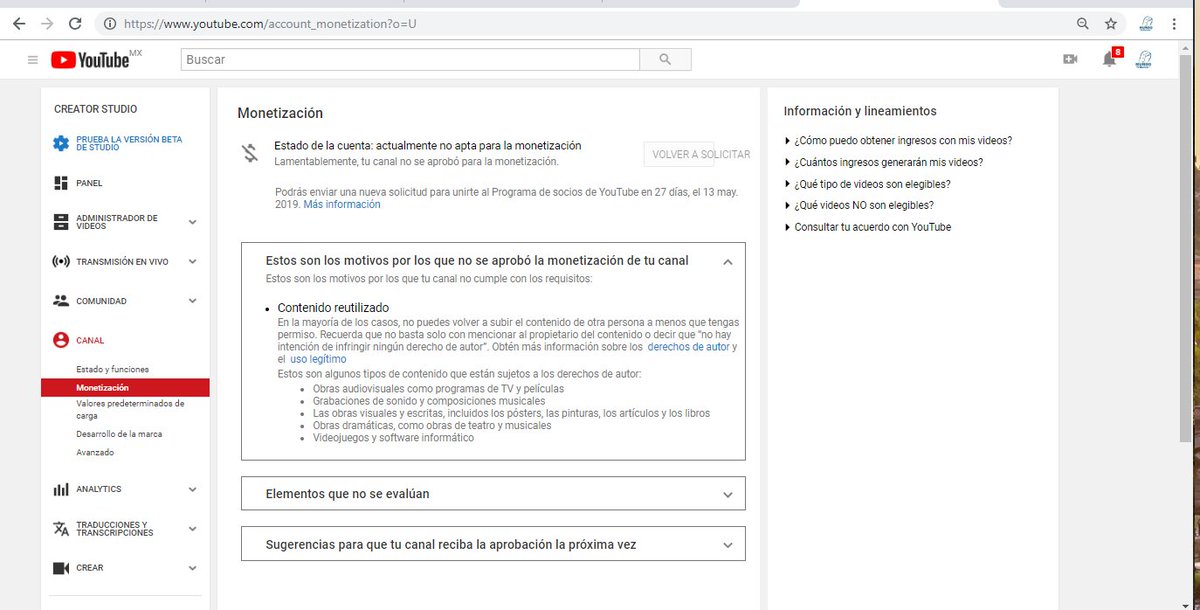Expand Consultar tu acuerdo con YouTube
The width and height of the screenshot is (1200, 610).
868,227
